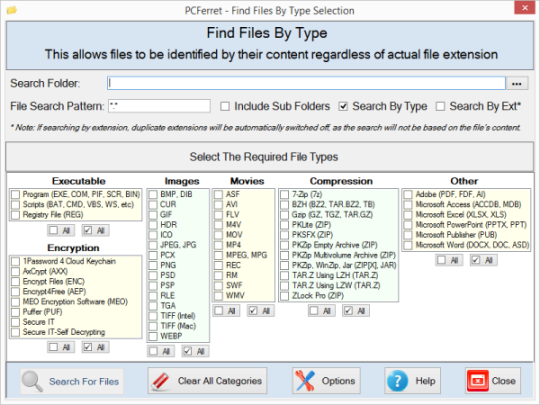The image size is (540, 405).
Task: Toggle the Search By Type checkbox
Action: click(343, 106)
